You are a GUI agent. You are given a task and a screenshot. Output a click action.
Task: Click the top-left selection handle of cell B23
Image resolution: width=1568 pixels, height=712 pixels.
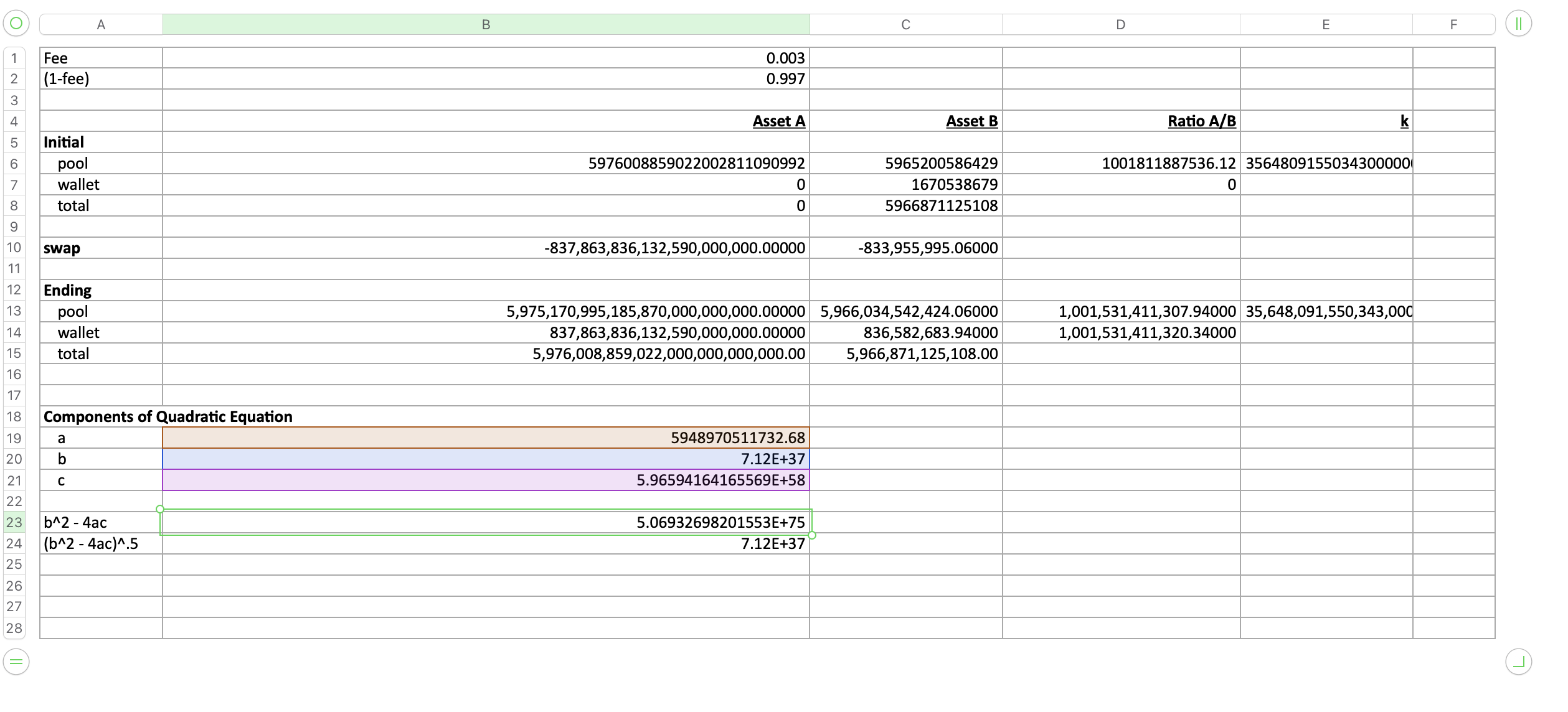[160, 509]
